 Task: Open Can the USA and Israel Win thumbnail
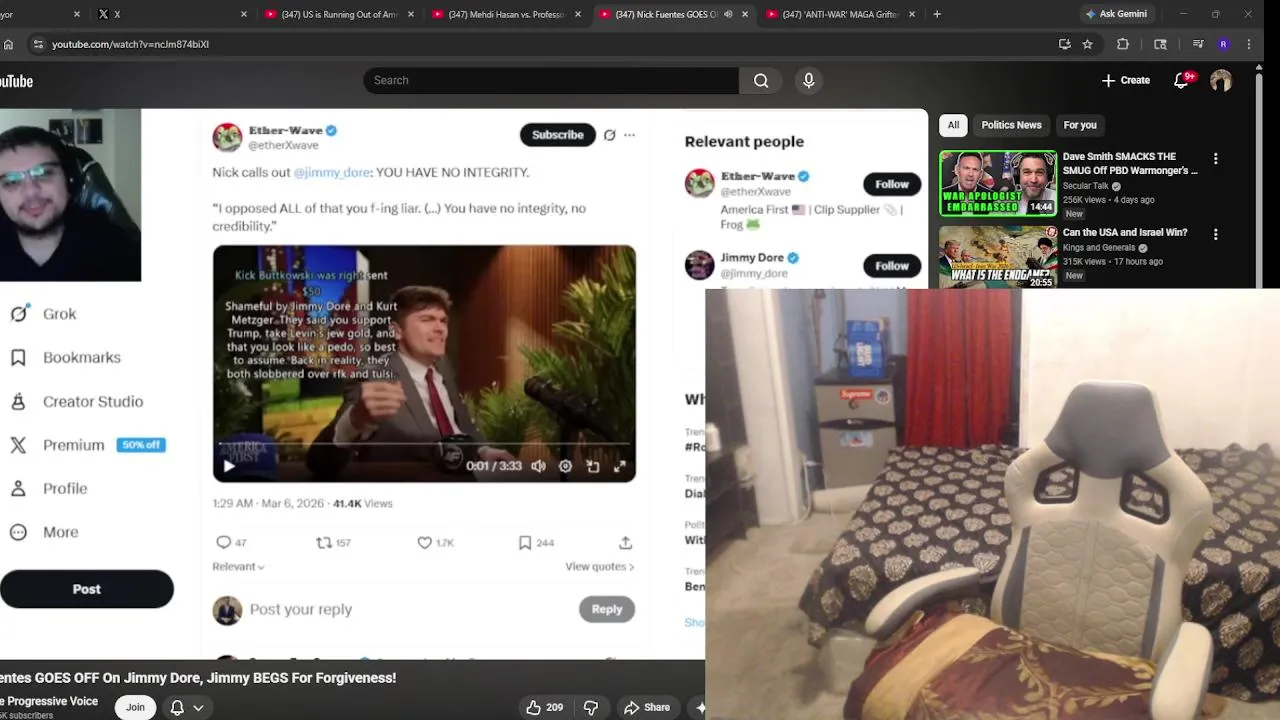click(x=998, y=257)
